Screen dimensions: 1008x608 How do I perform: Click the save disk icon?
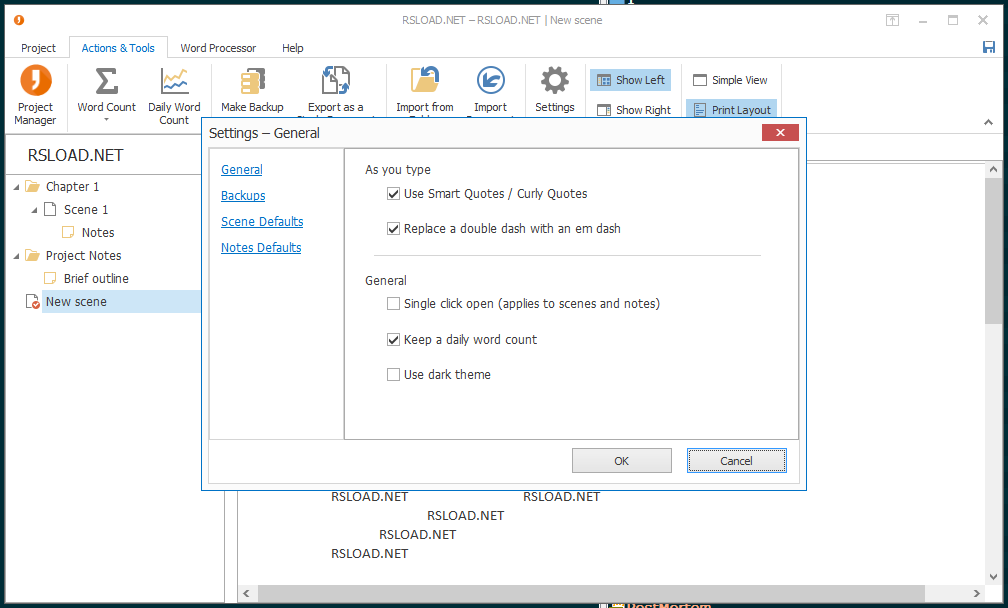point(989,47)
